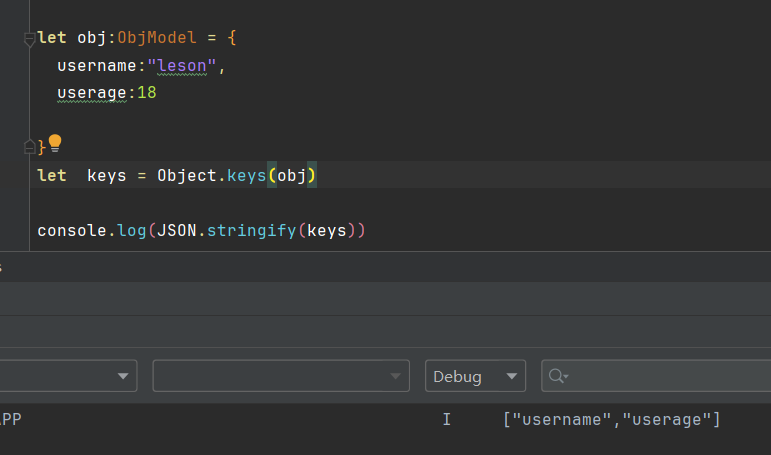Viewport: 771px width, 455px height.
Task: Click the "I" log level indicator
Action: (446, 419)
